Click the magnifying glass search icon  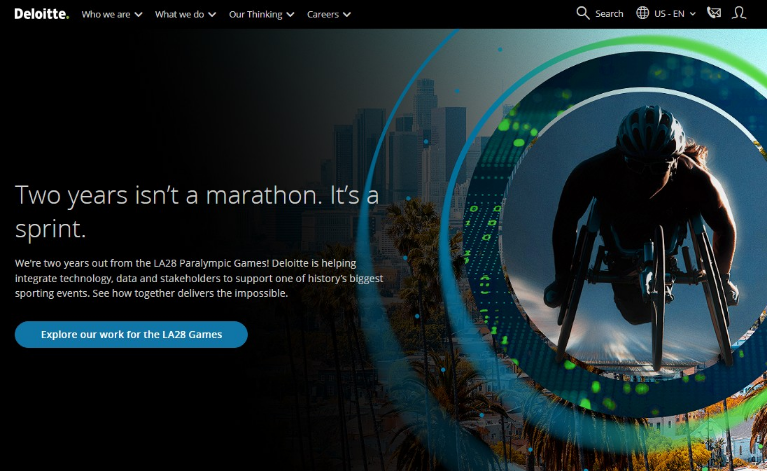[583, 13]
